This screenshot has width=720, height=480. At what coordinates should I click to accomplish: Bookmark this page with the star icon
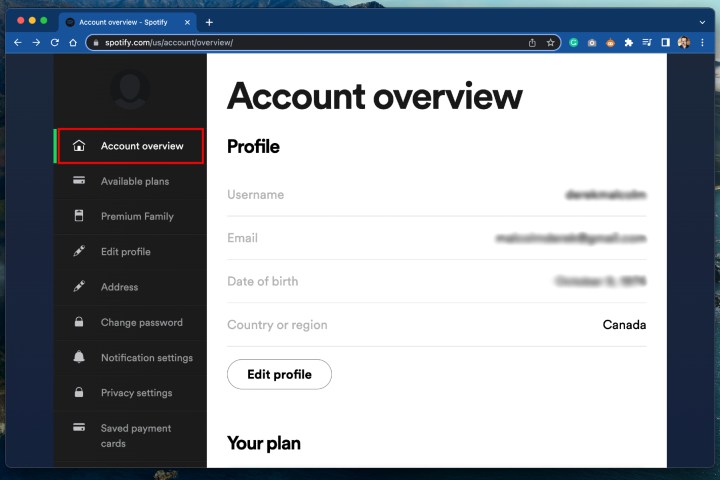click(550, 43)
